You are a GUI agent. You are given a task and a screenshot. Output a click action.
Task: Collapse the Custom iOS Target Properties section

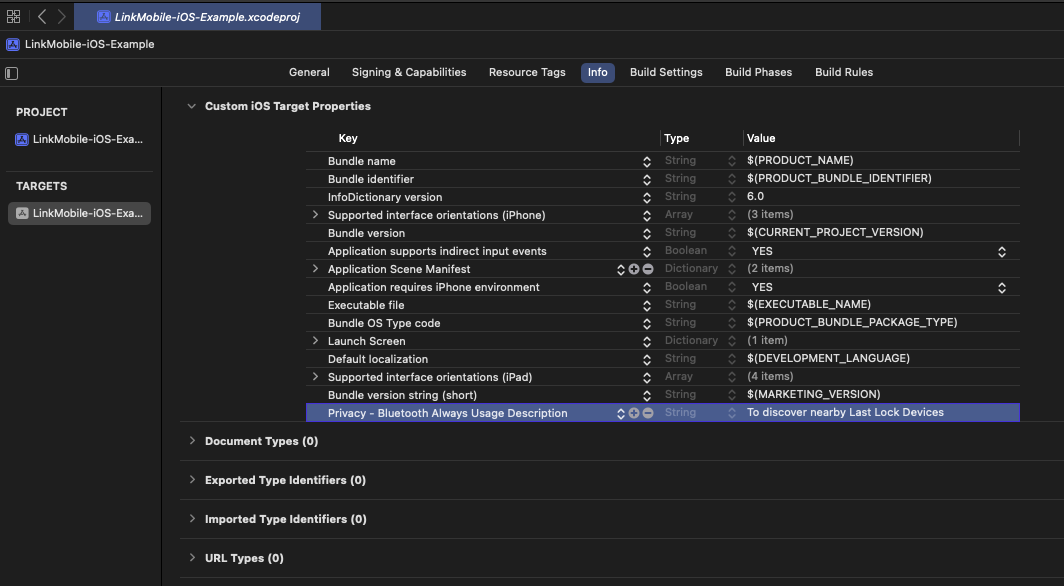pos(192,106)
